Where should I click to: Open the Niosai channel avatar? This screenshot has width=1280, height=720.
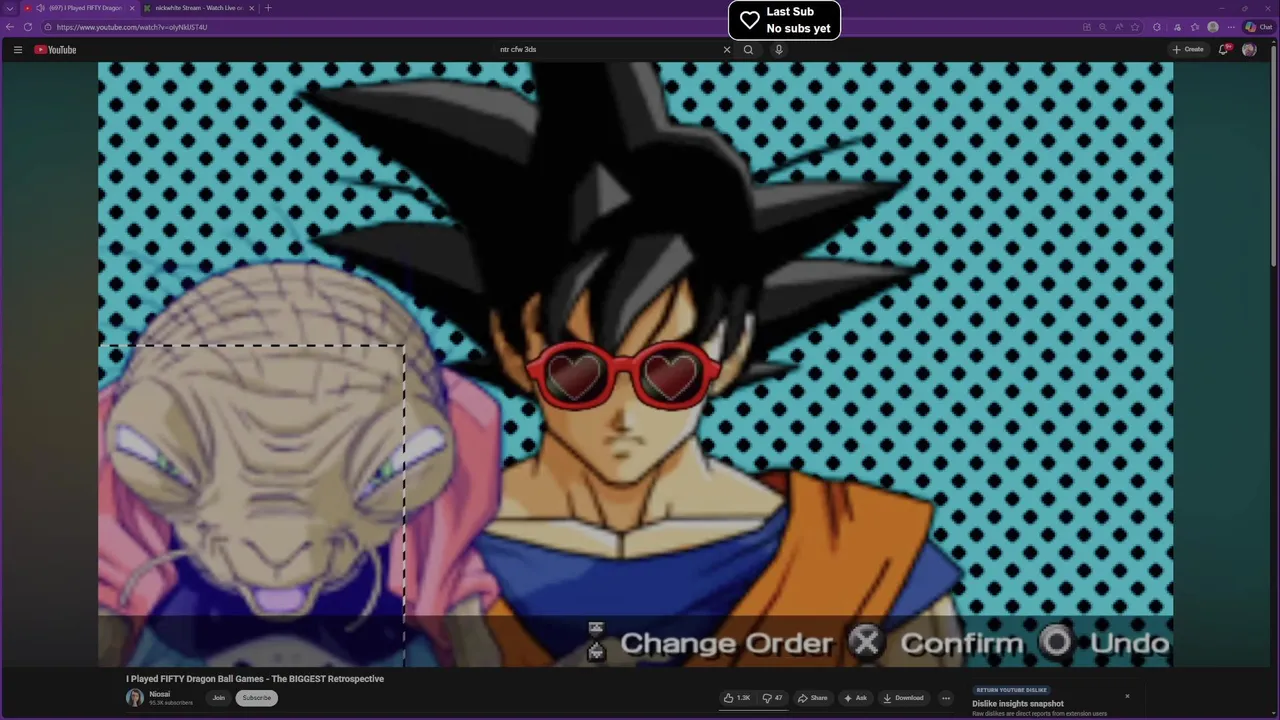pos(134,698)
